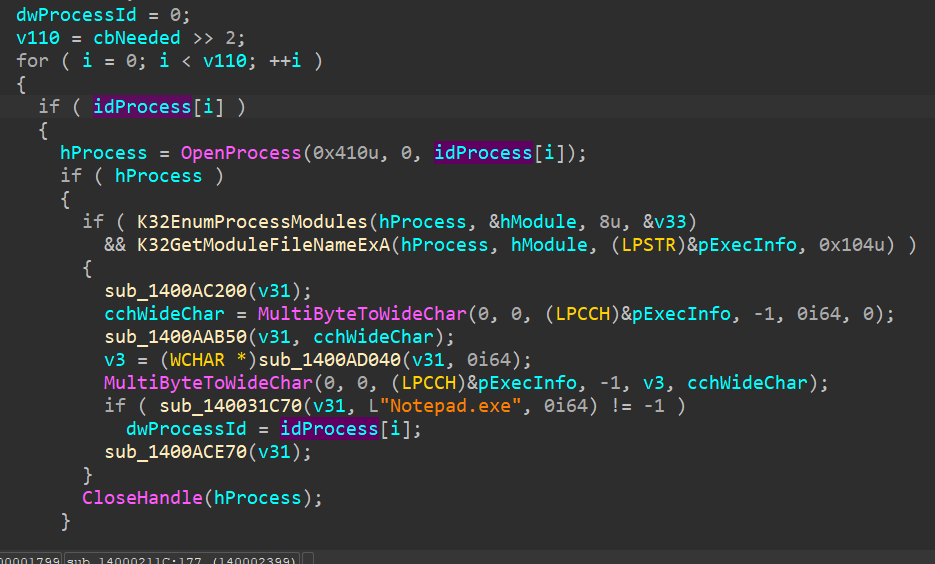This screenshot has width=935, height=564.
Task: Click the CloseHandle function call
Action: [148, 498]
